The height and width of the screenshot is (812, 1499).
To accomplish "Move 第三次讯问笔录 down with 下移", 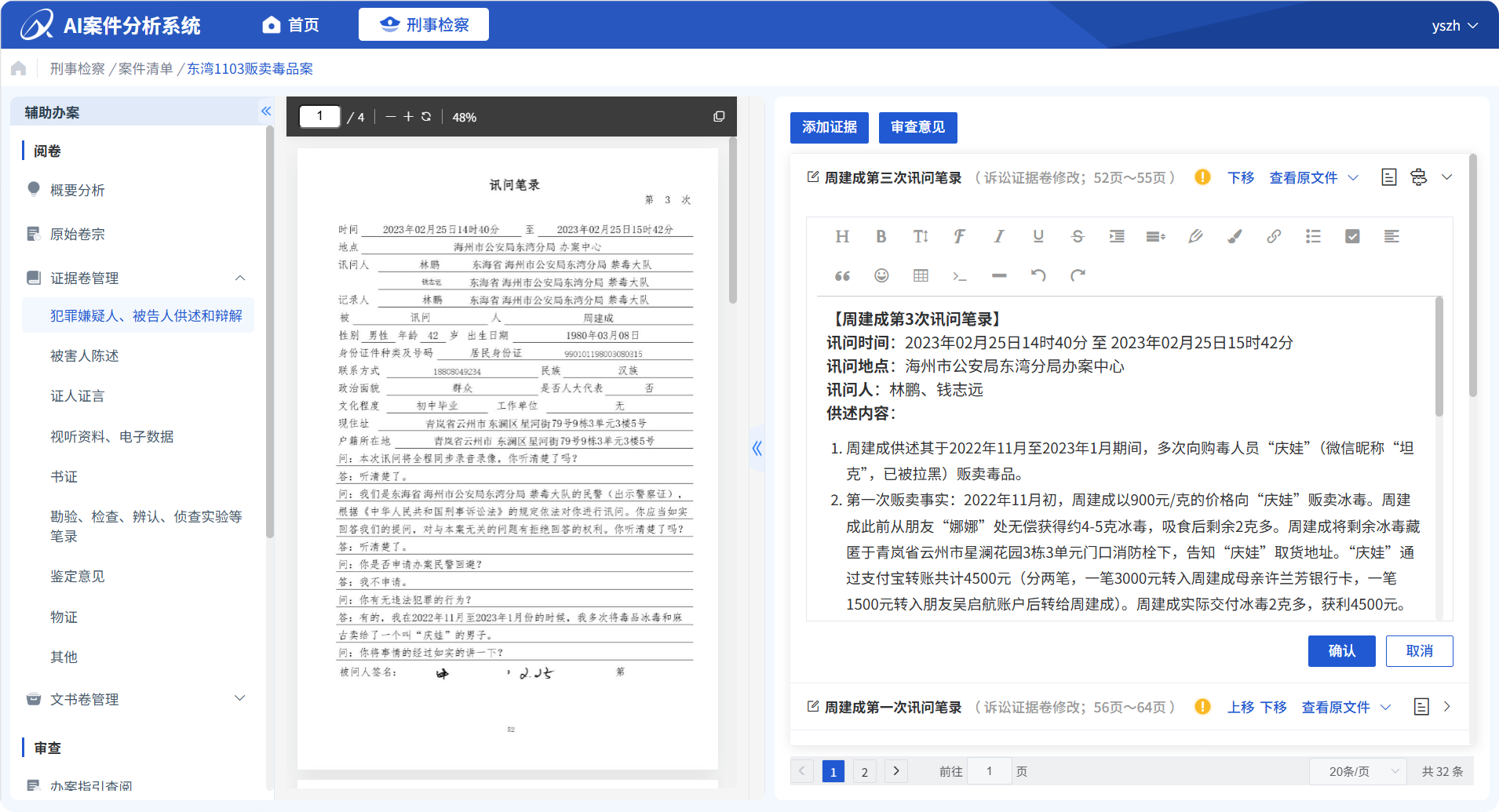I will pyautogui.click(x=1241, y=178).
